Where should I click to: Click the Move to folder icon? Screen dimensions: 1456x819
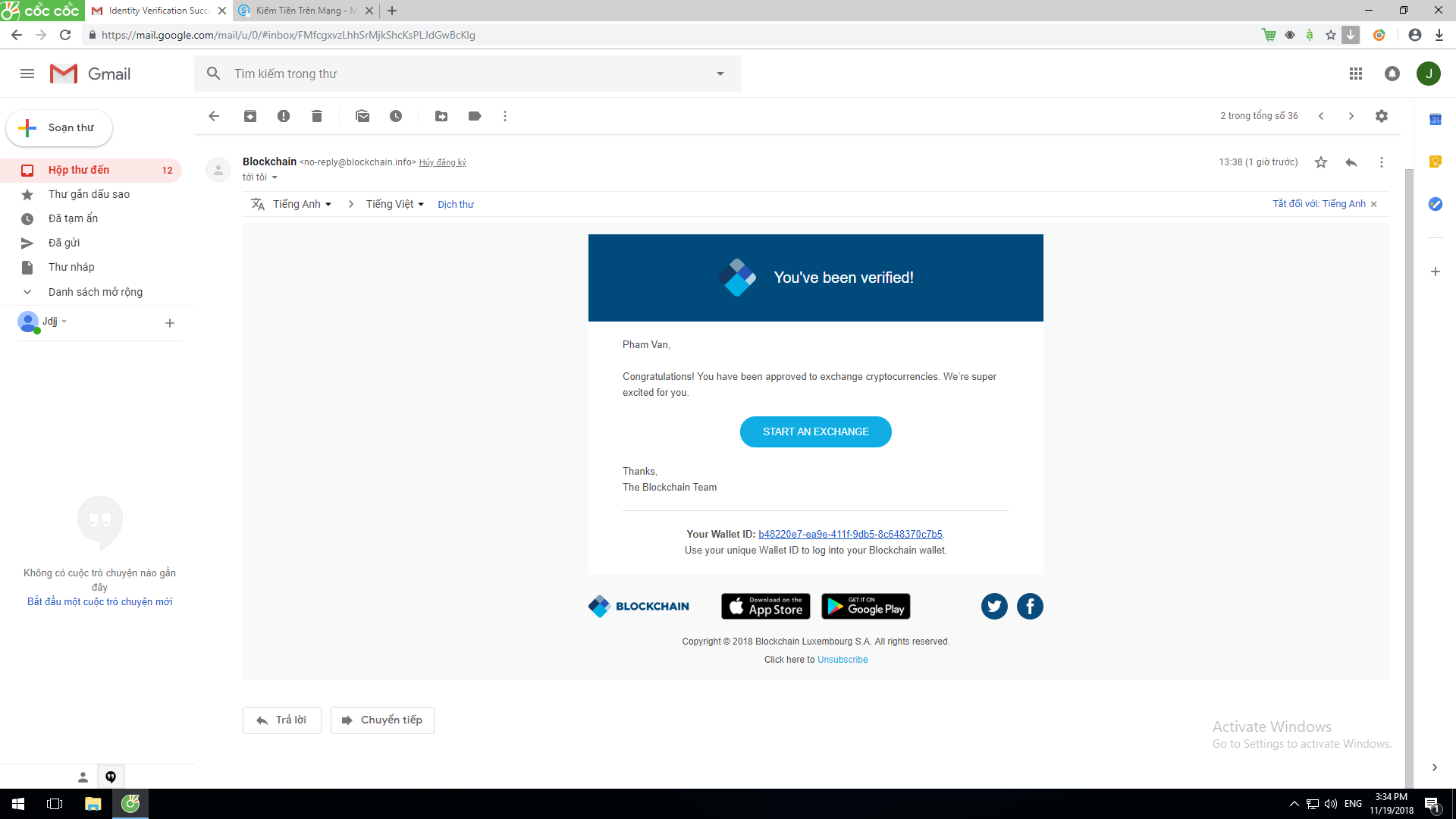[x=441, y=116]
